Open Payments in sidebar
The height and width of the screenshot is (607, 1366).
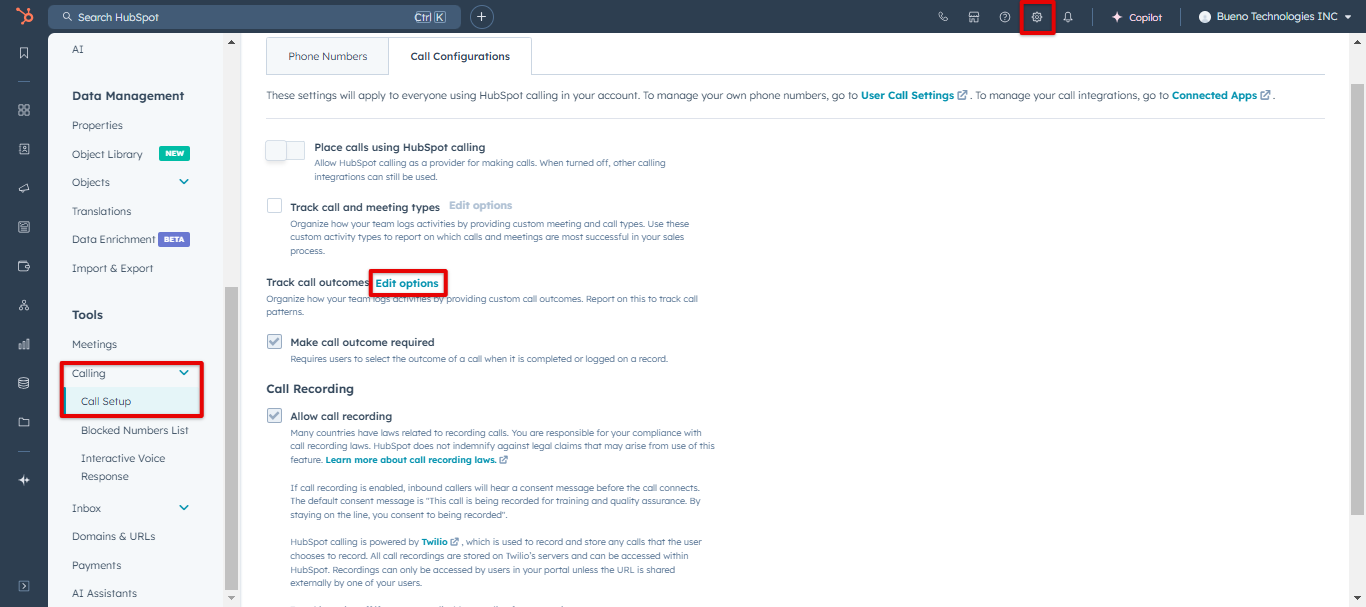[96, 565]
